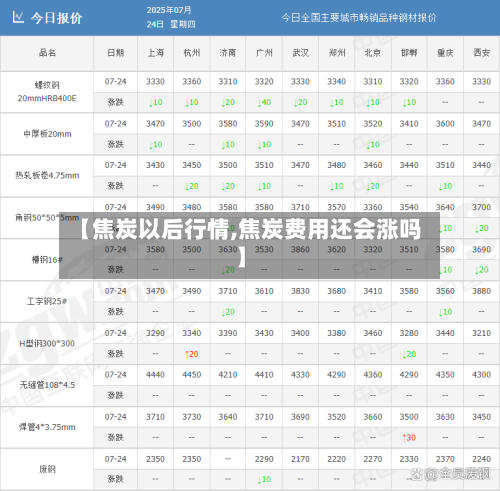Click the 槽钢16# product name

(47, 259)
